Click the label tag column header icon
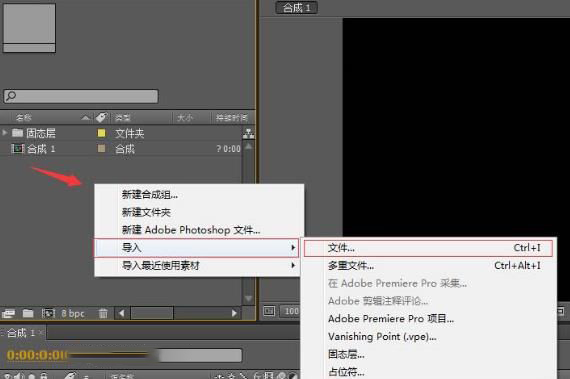 [x=101, y=117]
